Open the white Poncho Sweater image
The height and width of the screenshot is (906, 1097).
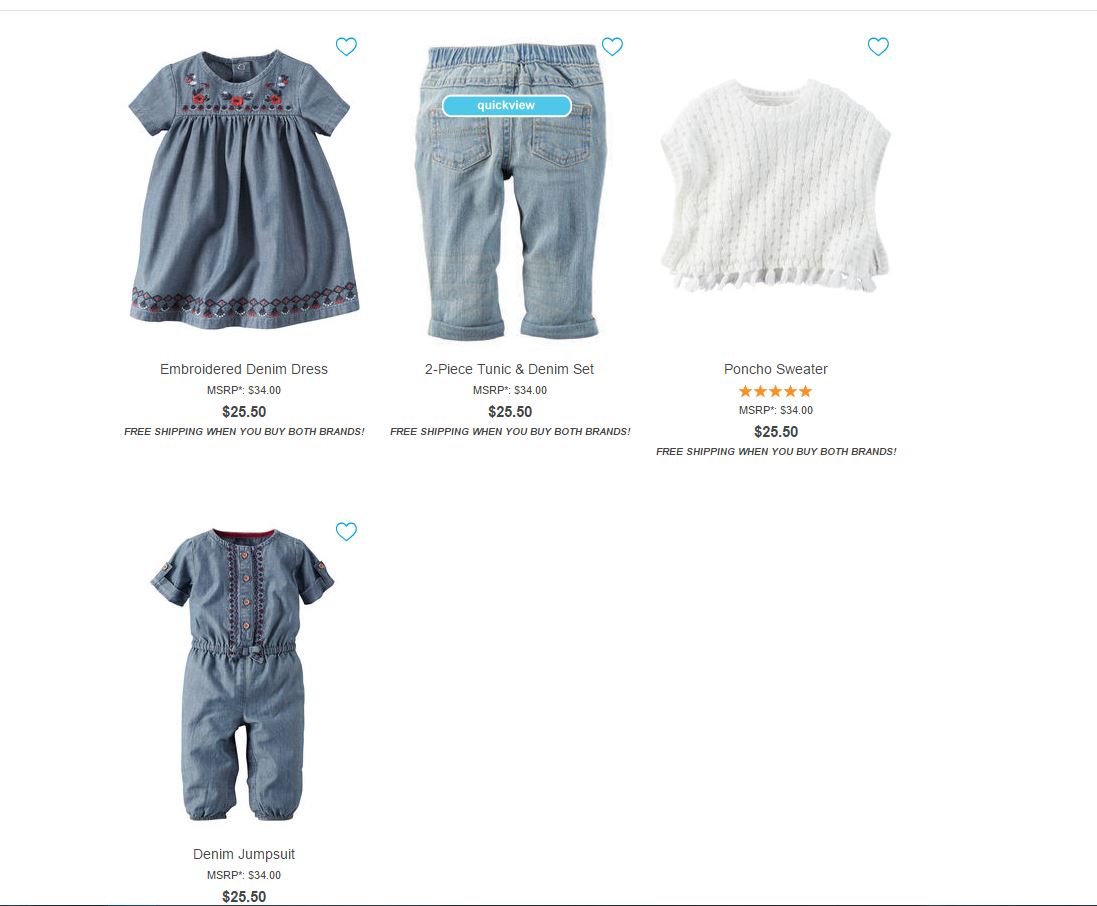775,186
